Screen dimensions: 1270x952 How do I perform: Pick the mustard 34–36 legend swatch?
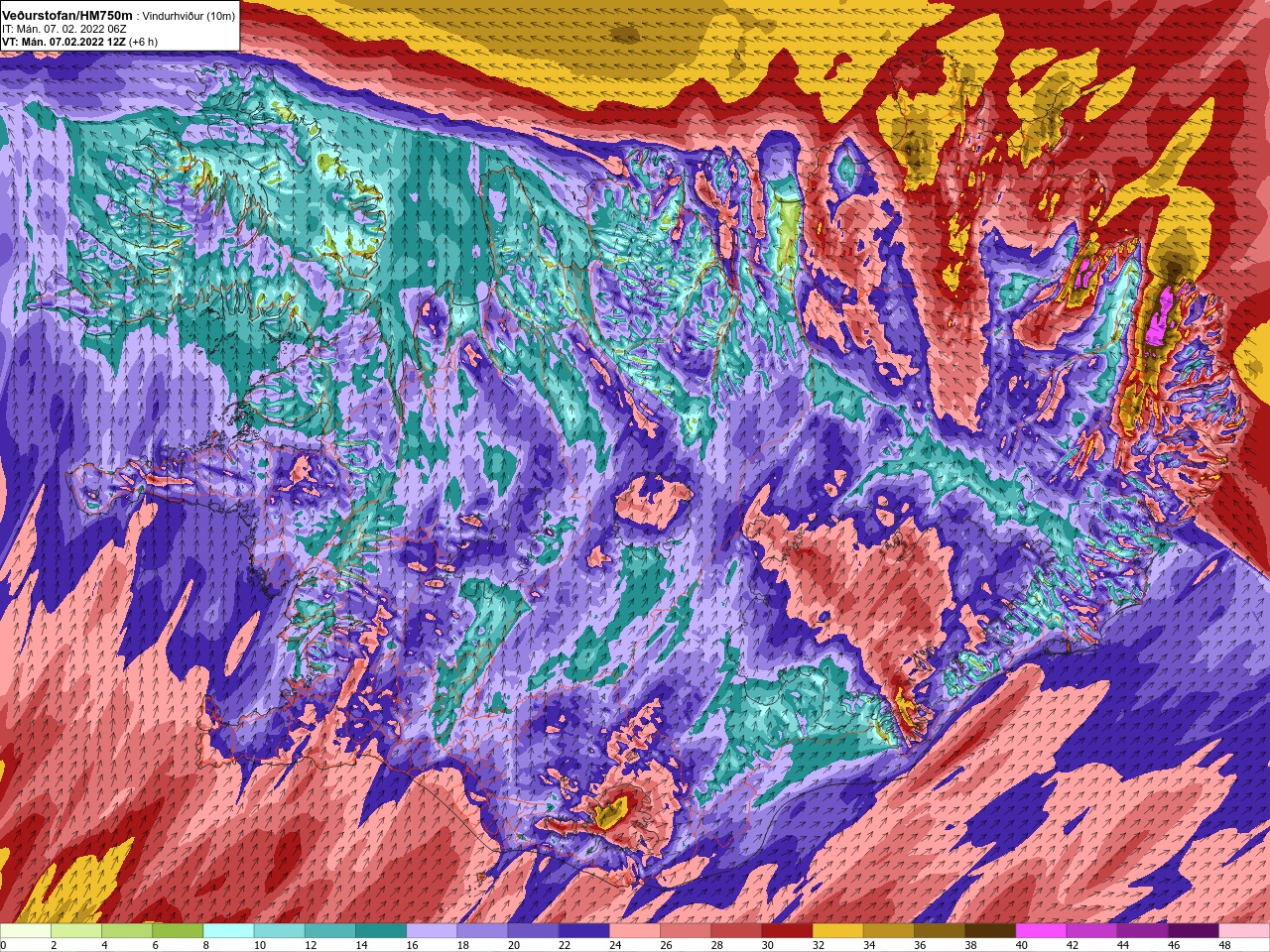[x=888, y=931]
